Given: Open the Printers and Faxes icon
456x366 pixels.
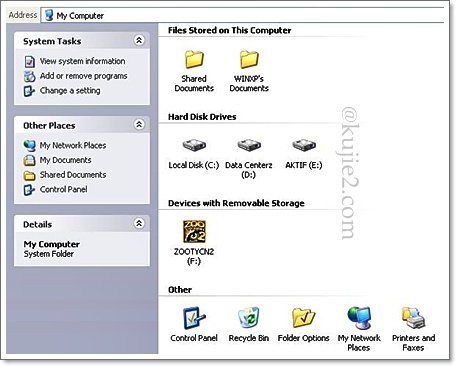Looking at the screenshot, I should [413, 318].
